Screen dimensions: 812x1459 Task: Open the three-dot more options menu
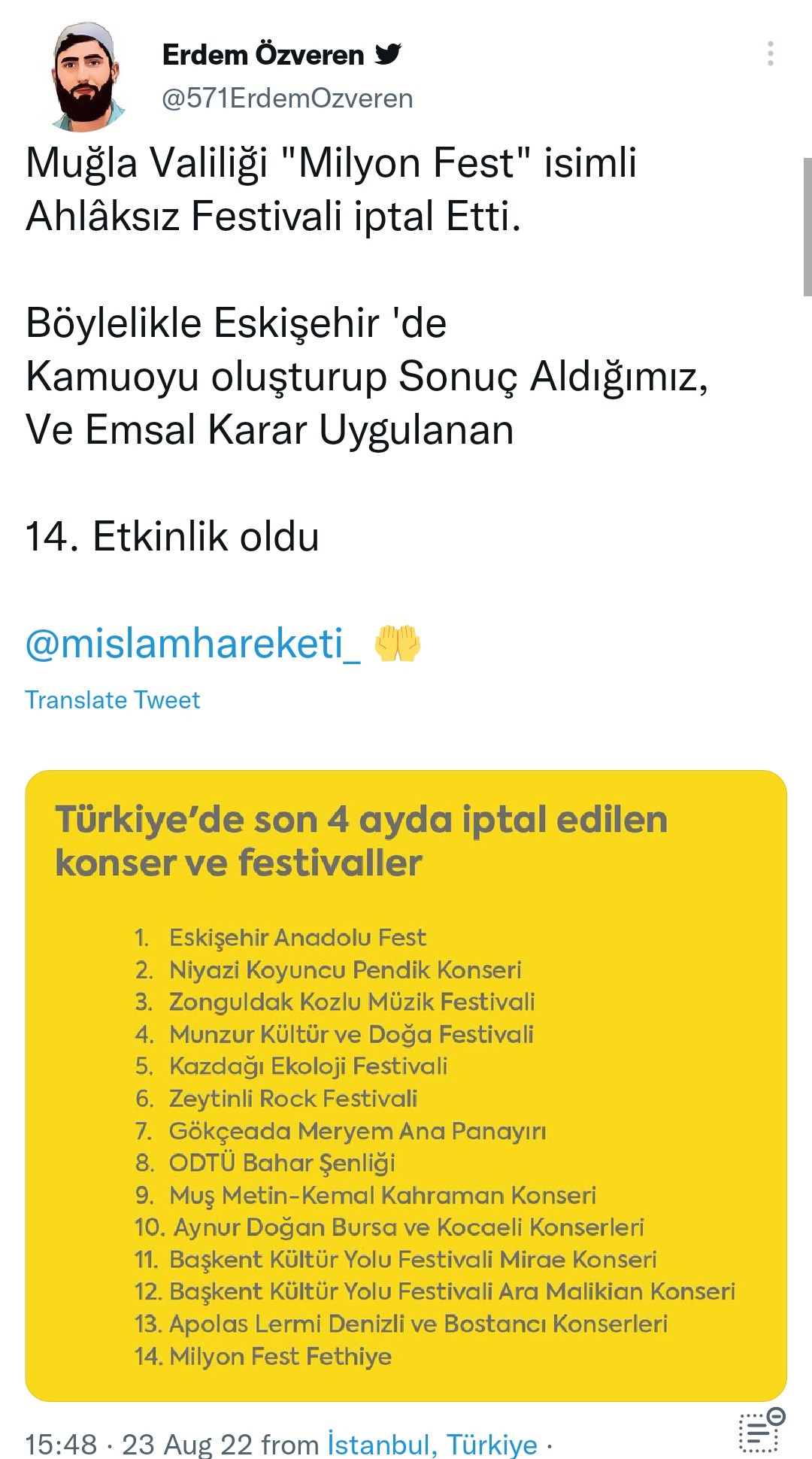770,53
